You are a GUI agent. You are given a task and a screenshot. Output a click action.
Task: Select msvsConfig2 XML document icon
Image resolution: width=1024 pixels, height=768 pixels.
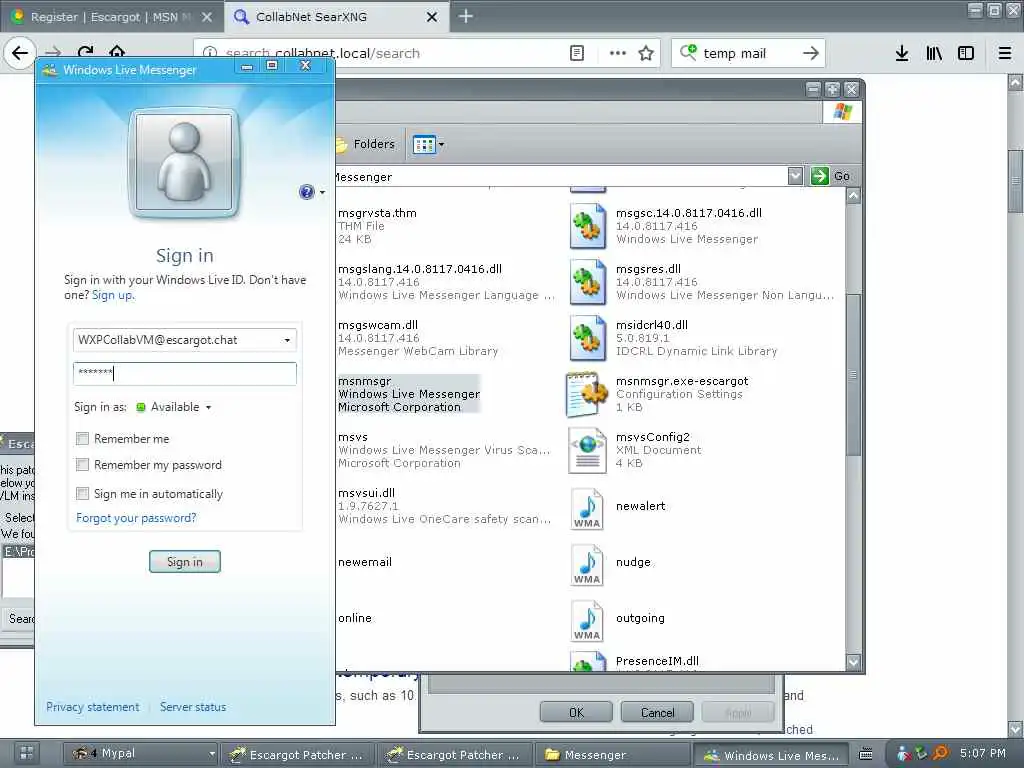click(587, 451)
